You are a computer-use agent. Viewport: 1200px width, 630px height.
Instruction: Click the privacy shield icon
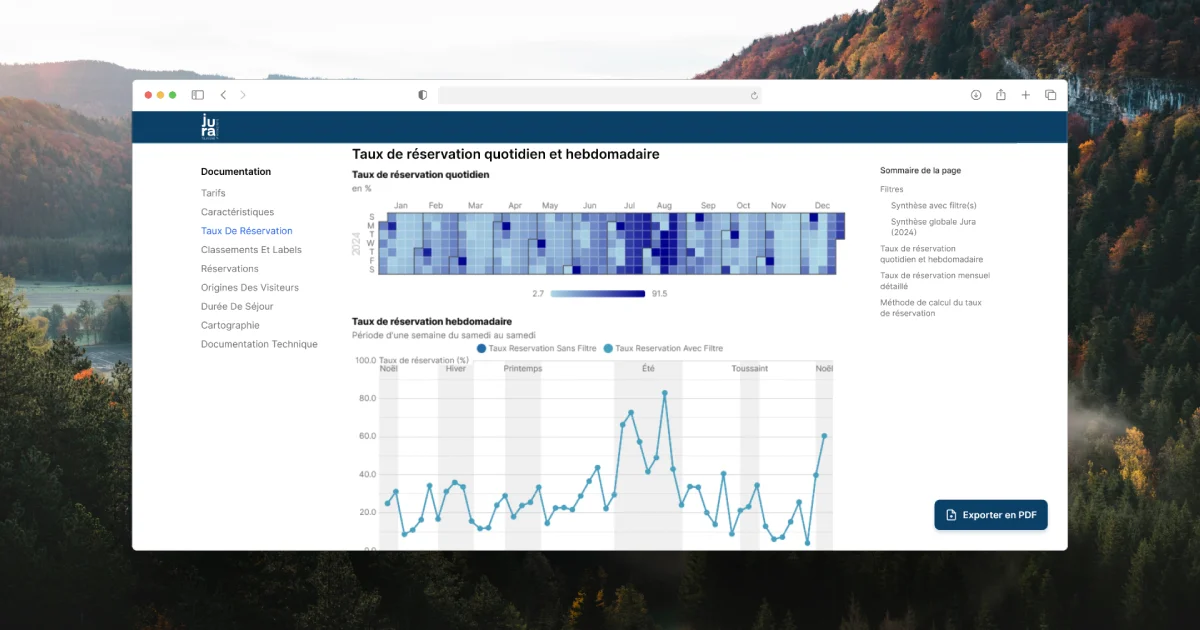click(x=423, y=95)
